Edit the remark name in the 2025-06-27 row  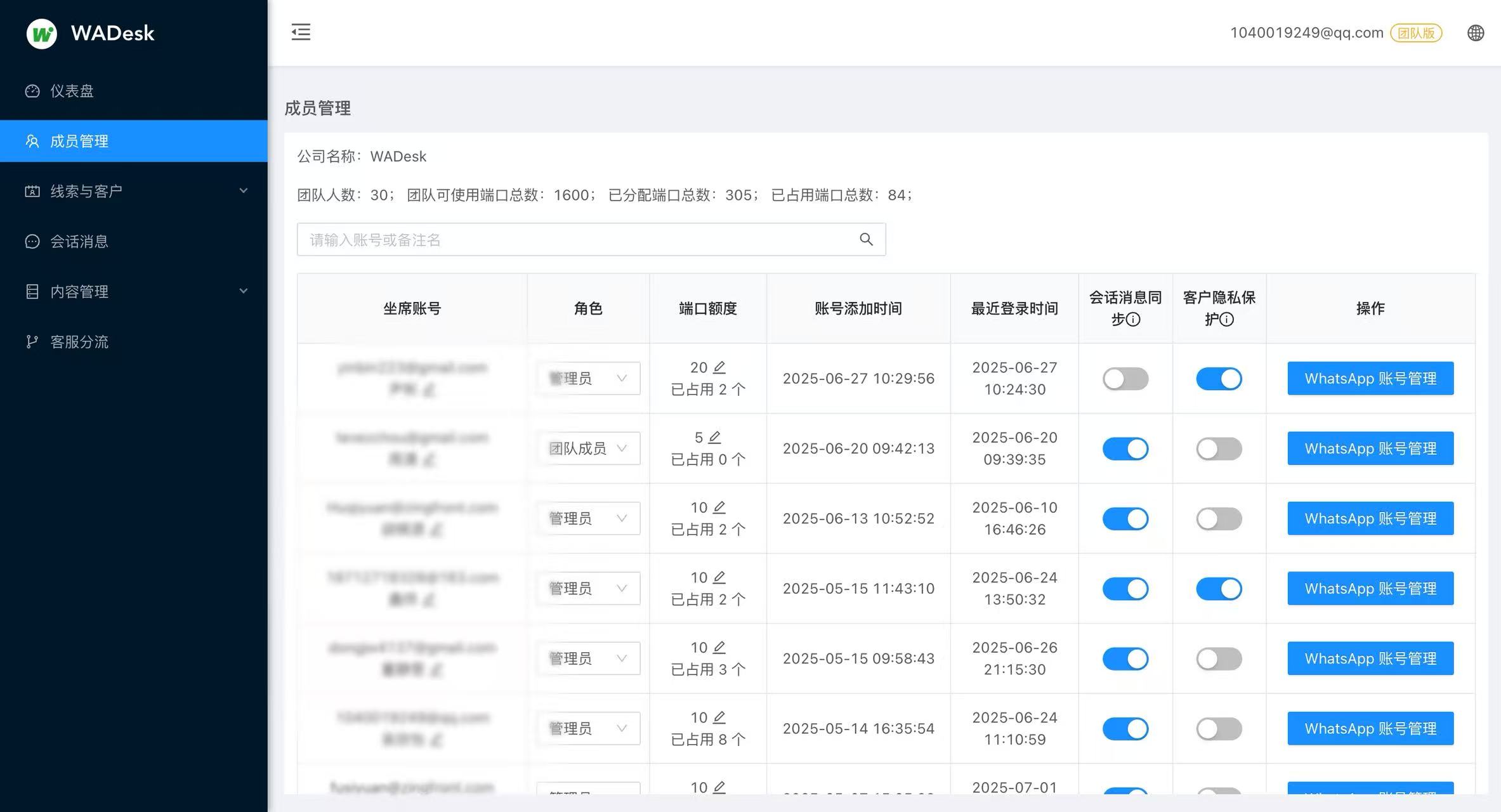tap(429, 390)
